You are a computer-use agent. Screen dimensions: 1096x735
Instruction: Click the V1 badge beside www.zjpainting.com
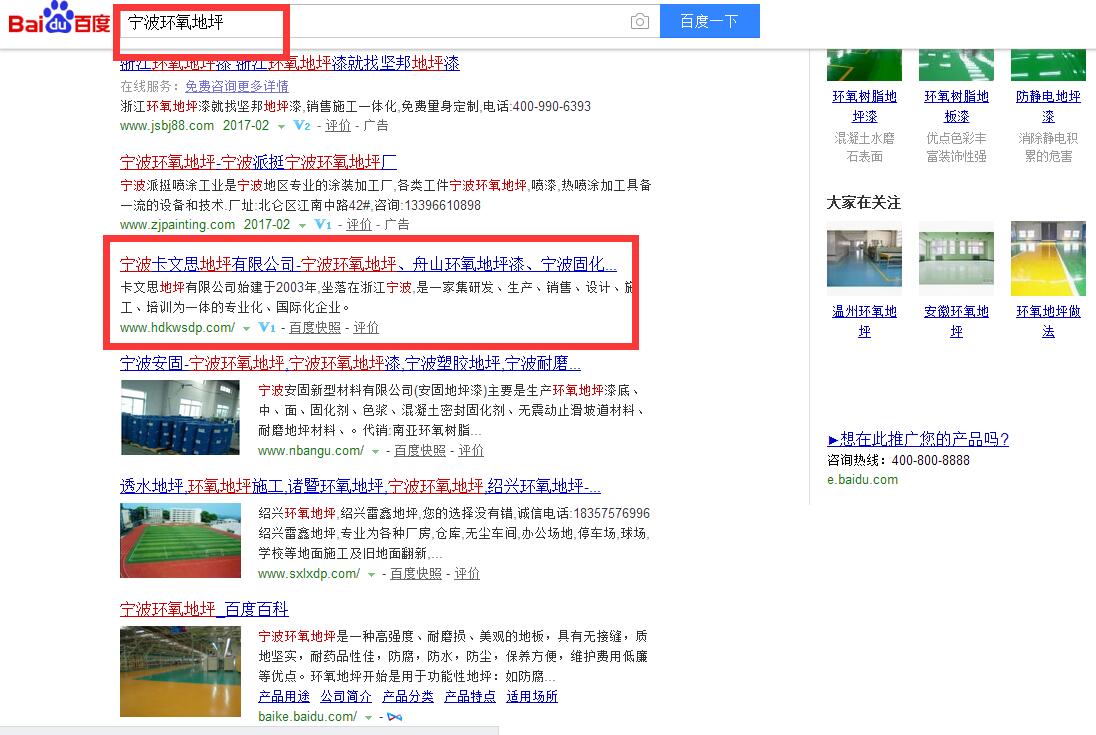[x=323, y=224]
